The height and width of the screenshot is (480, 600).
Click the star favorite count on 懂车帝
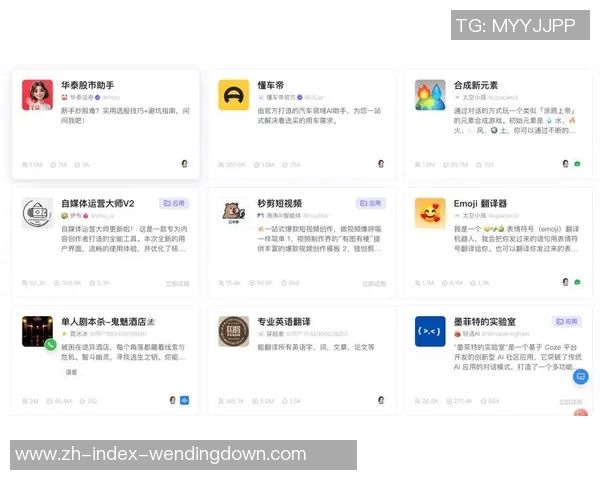(291, 165)
